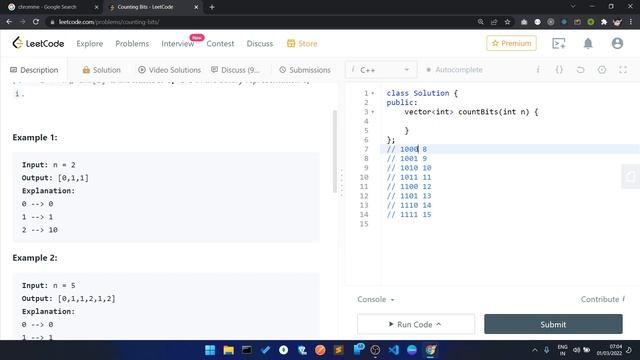Go back to previous page
The width and height of the screenshot is (640, 360).
(x=9, y=22)
